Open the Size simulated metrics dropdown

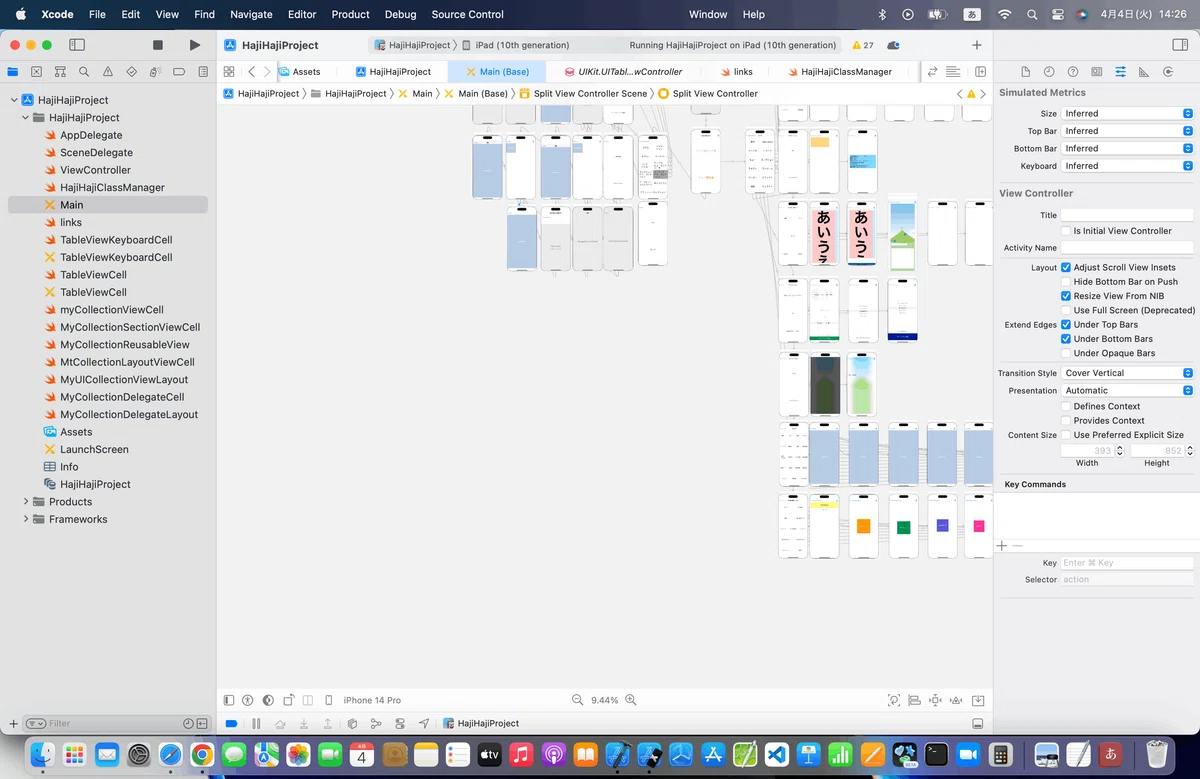click(x=1127, y=114)
